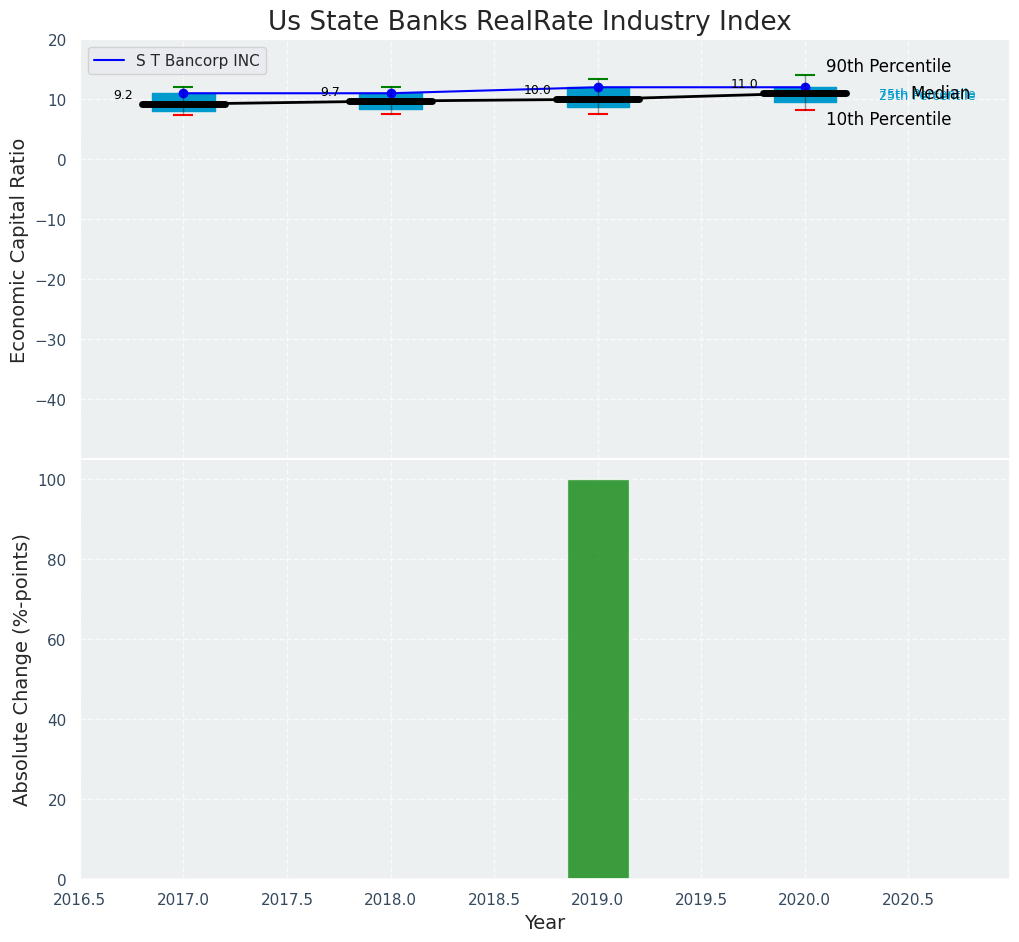Screen dimensions: 1019x942
Task: Click the '10th Percentile' annotation
Action: 888,120
